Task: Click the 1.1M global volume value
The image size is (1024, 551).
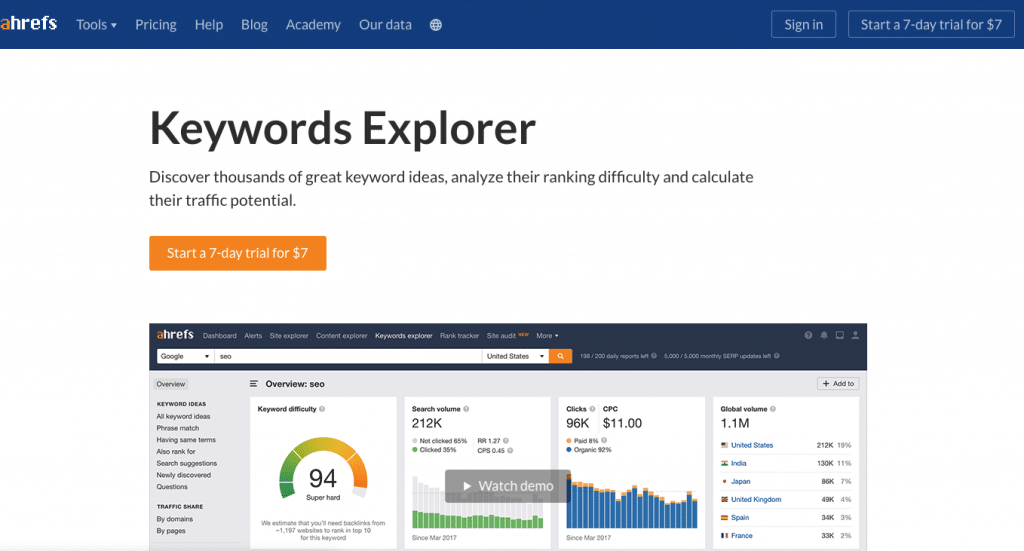Action: pos(735,424)
